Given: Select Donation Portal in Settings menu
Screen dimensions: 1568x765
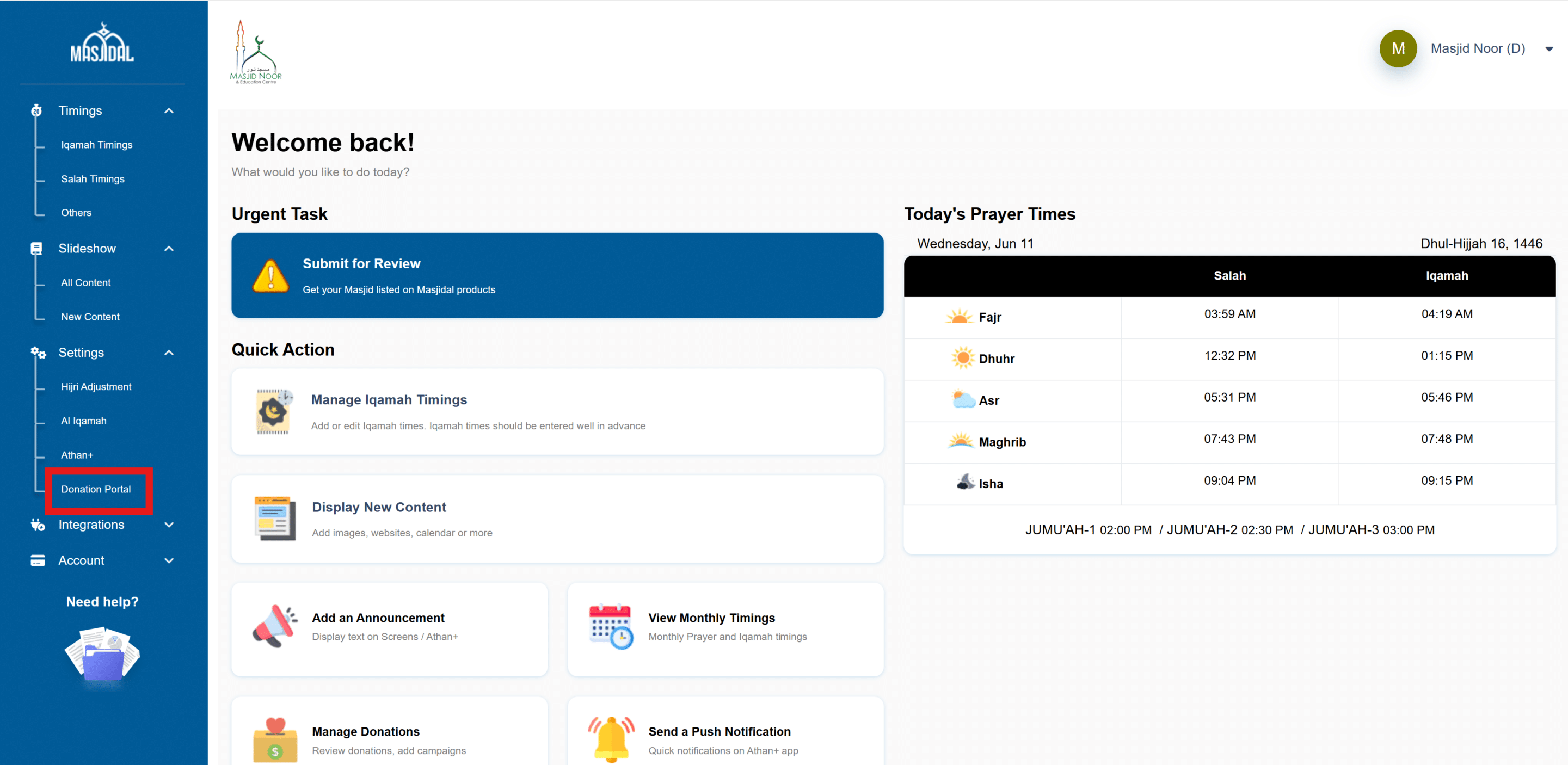Looking at the screenshot, I should coord(96,489).
